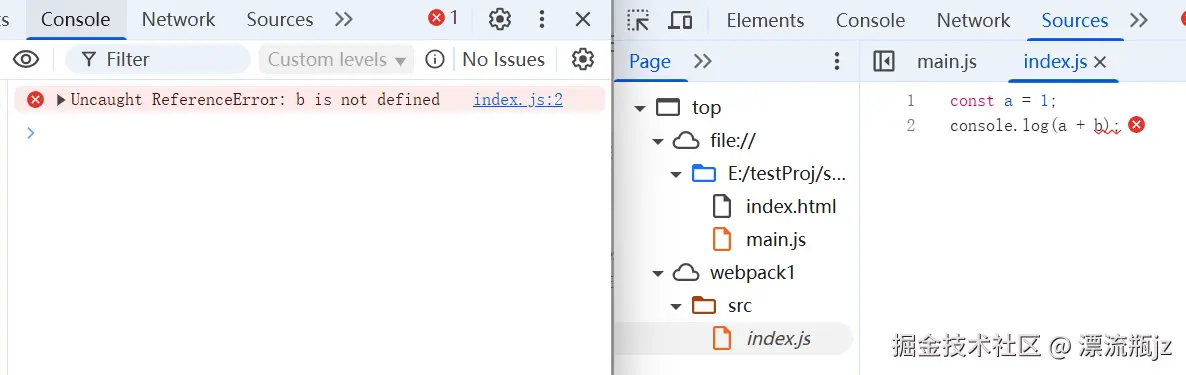Image resolution: width=1186 pixels, height=375 pixels.
Task: Click the index.js file icon in tree
Action: tap(722, 338)
